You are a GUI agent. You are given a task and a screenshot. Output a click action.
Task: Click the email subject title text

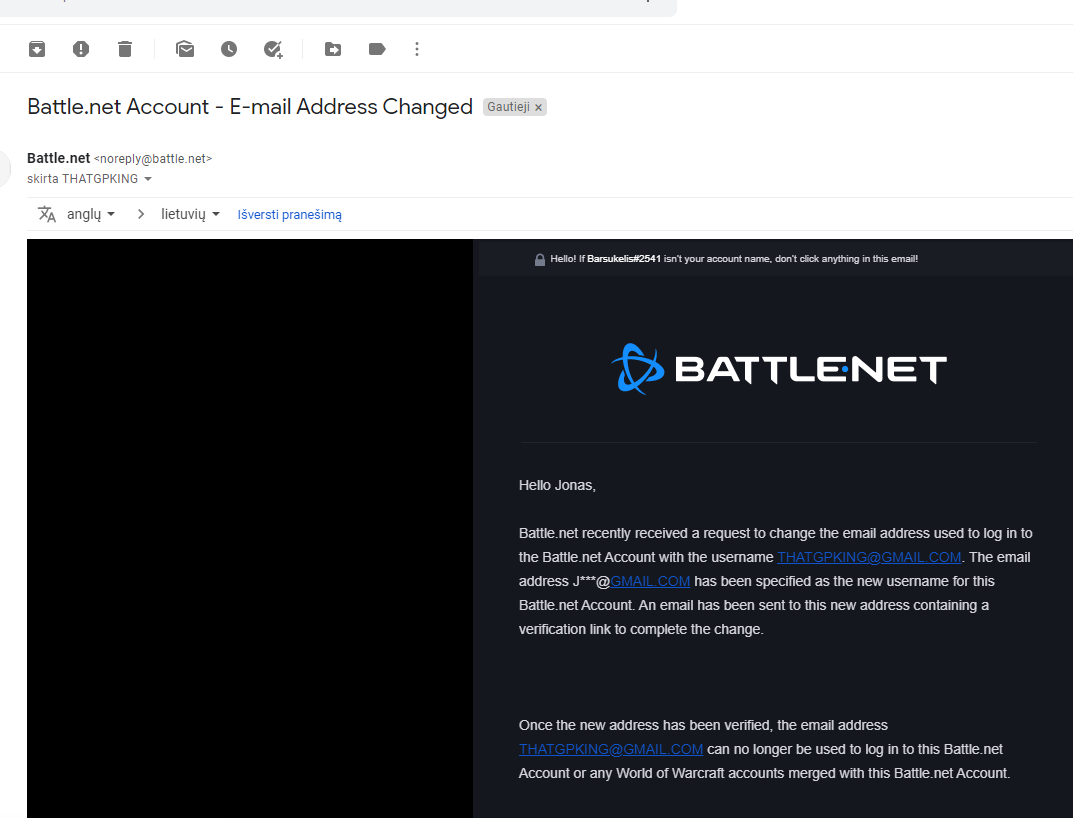pyautogui.click(x=250, y=107)
